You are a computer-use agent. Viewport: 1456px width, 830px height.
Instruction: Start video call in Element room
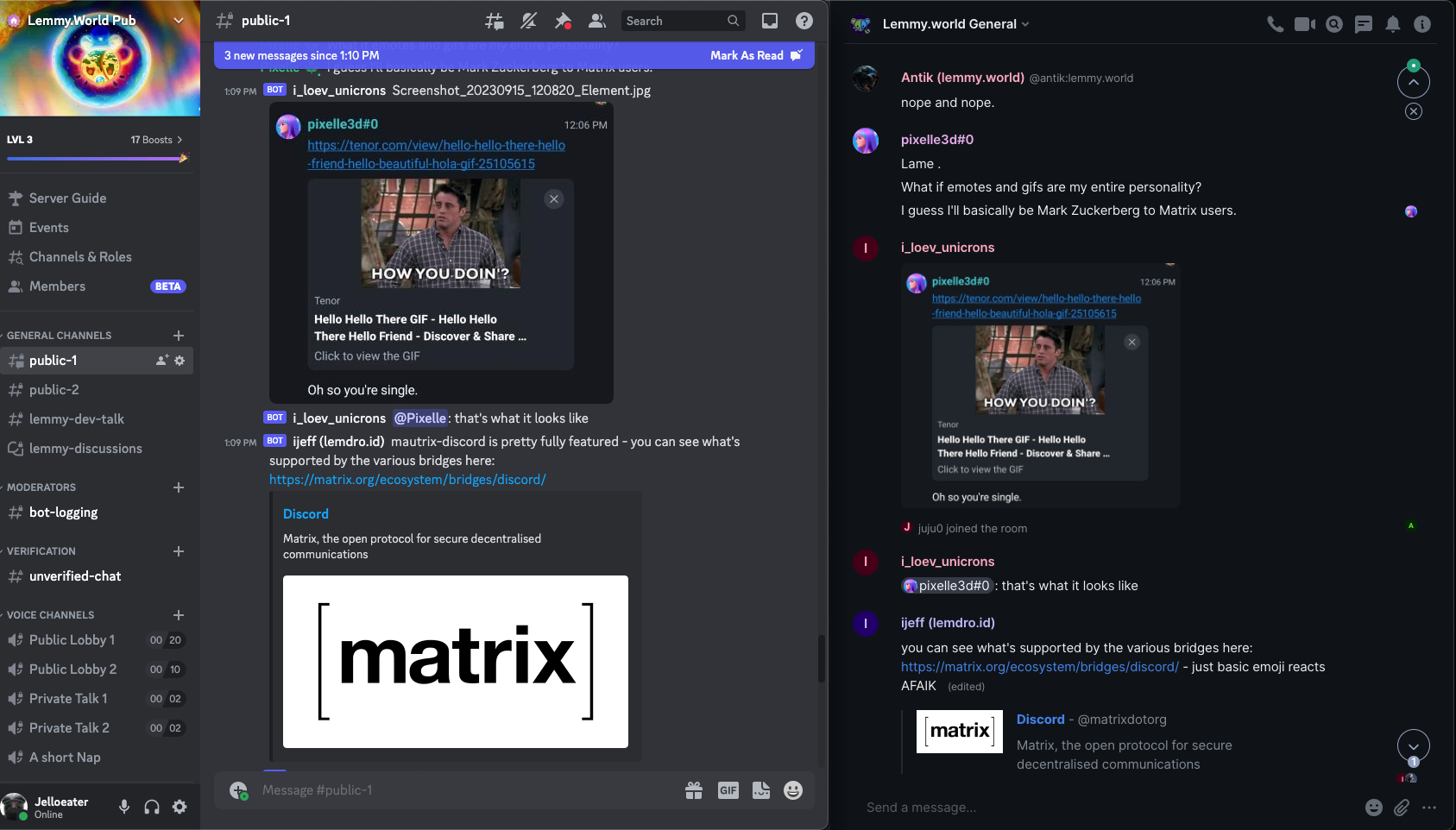[1305, 24]
